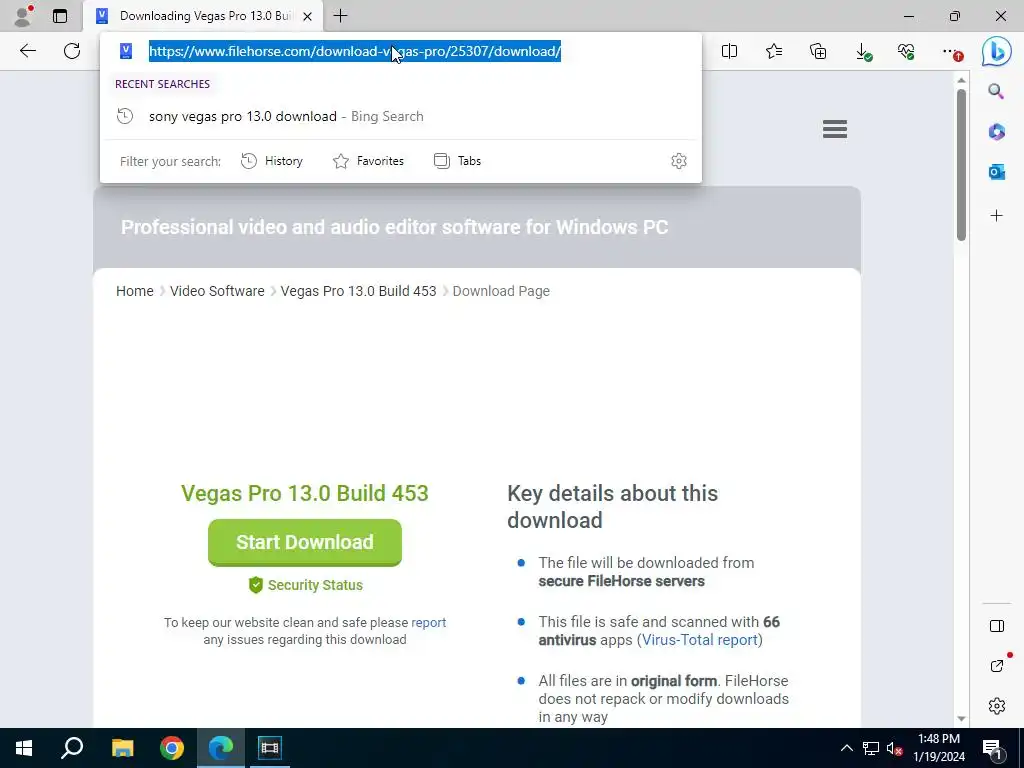The width and height of the screenshot is (1024, 768).
Task: Open sidebar settings gear
Action: click(x=997, y=706)
